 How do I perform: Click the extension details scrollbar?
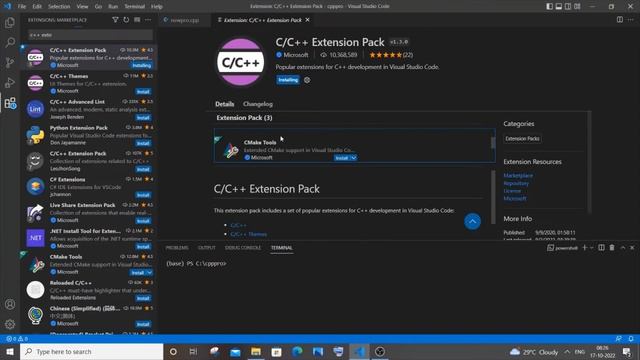click(x=493, y=196)
